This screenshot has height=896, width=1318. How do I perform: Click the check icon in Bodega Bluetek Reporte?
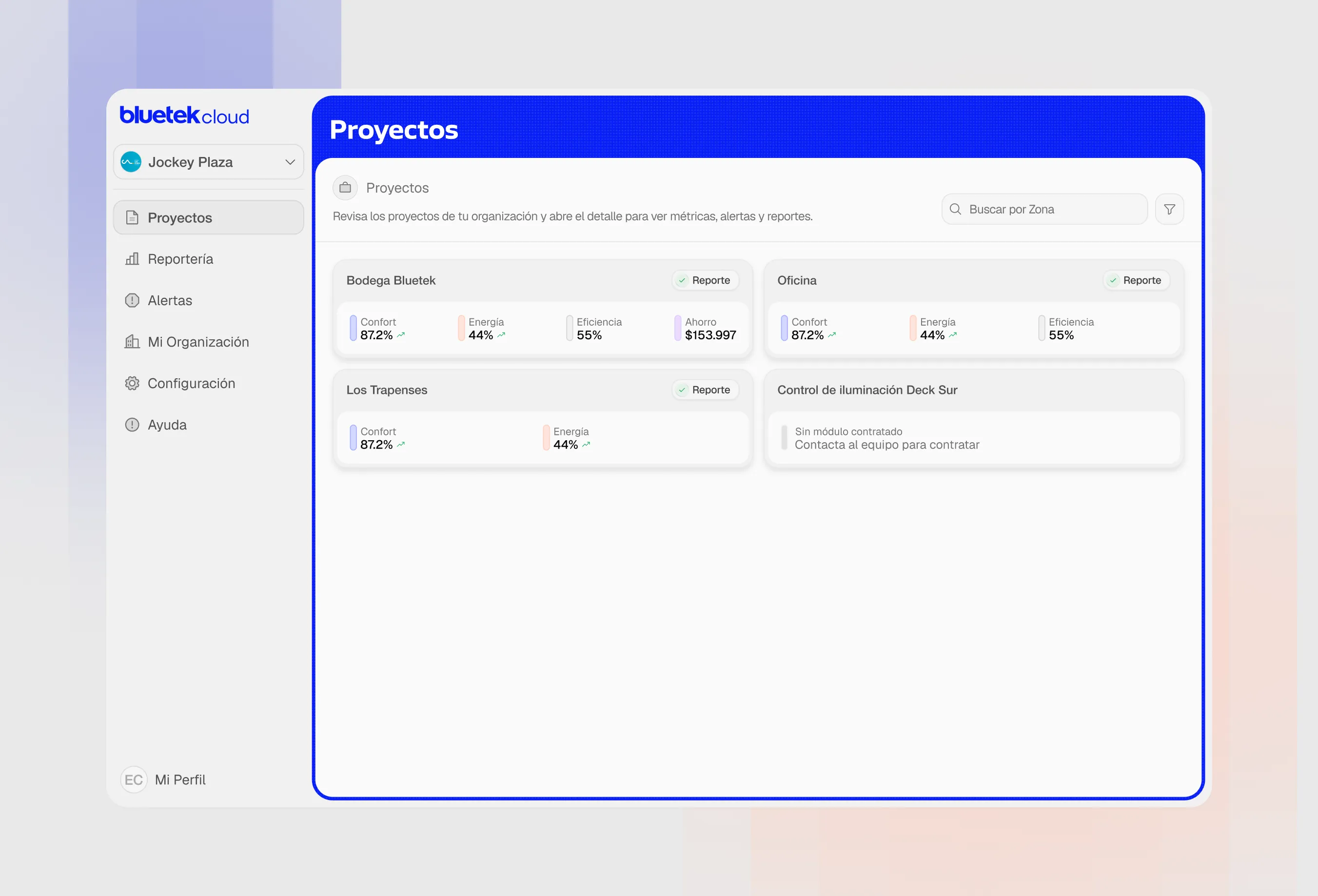point(682,280)
